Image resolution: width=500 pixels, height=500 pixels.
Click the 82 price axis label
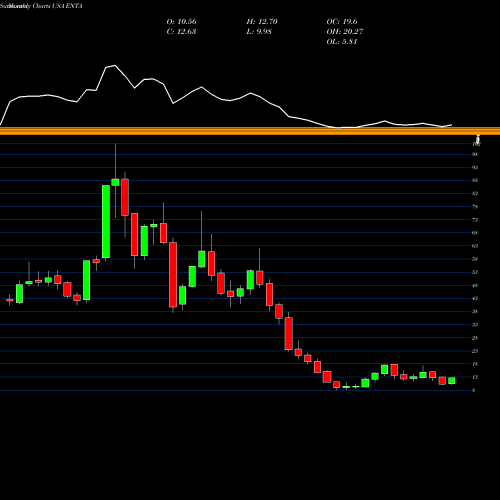click(x=475, y=193)
